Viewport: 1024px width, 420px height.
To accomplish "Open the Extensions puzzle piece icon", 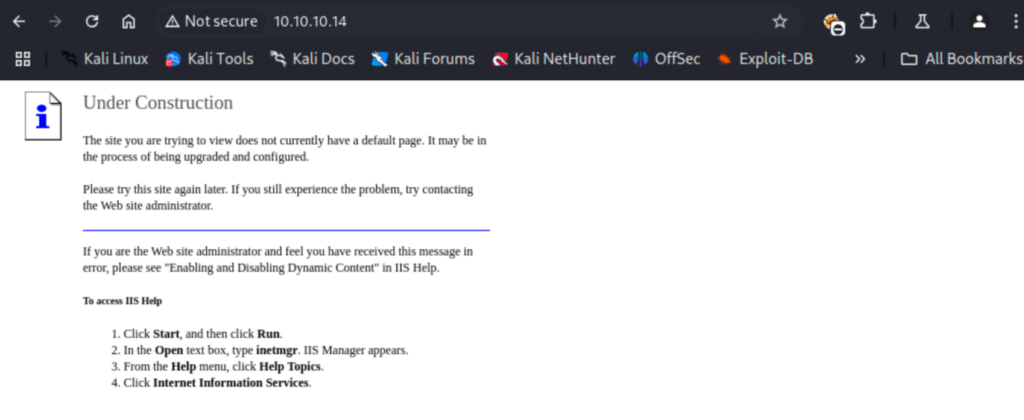I will coord(868,22).
